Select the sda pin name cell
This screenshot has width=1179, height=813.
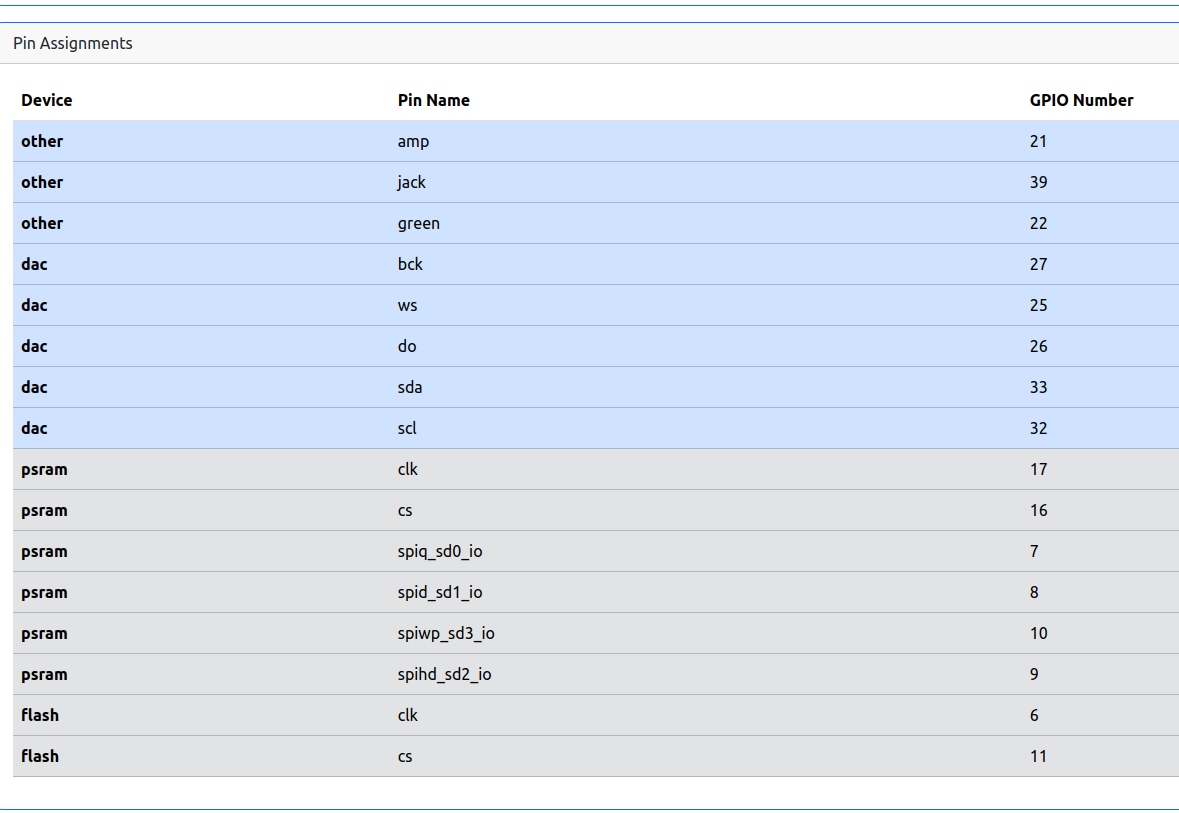(x=410, y=387)
